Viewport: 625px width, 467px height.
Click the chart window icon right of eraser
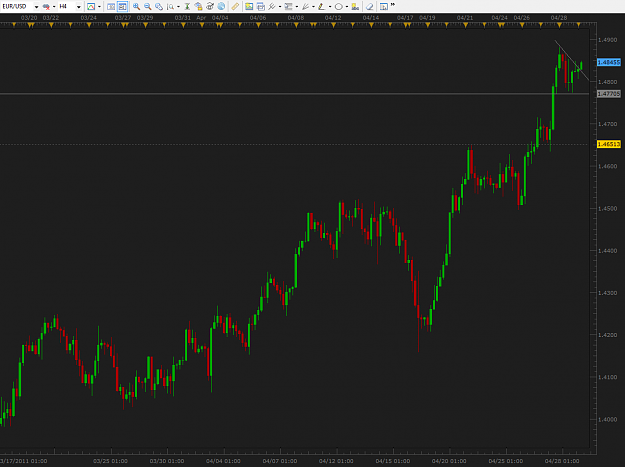(x=384, y=7)
